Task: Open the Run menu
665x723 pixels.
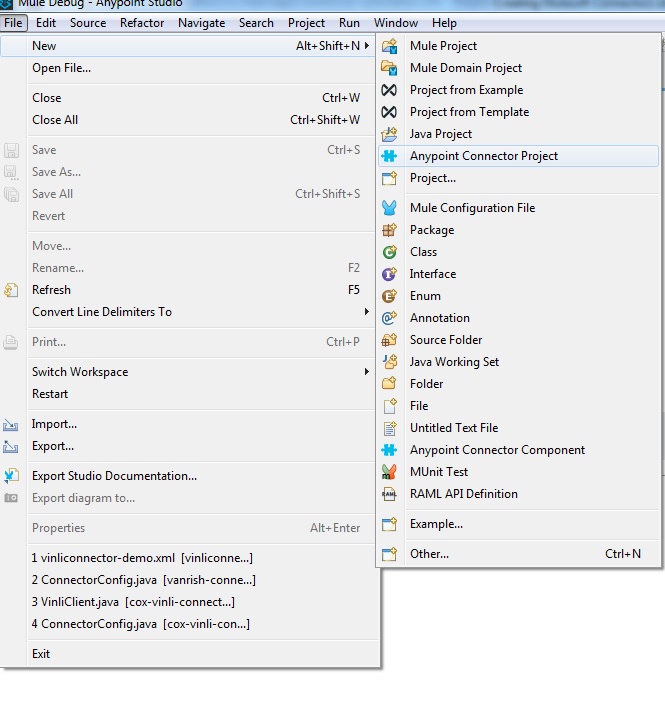Action: (349, 23)
